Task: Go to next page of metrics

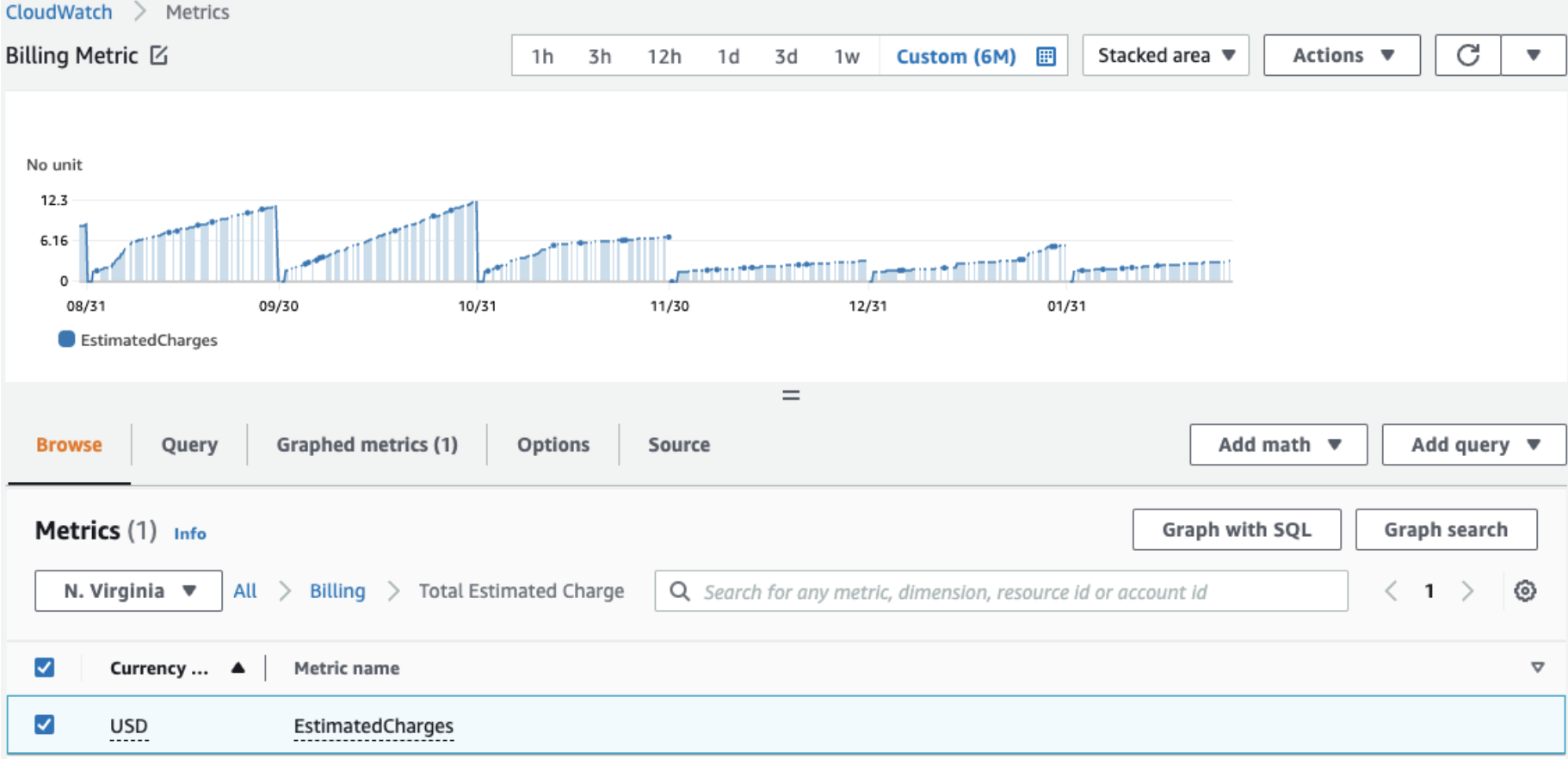Action: click(1467, 591)
